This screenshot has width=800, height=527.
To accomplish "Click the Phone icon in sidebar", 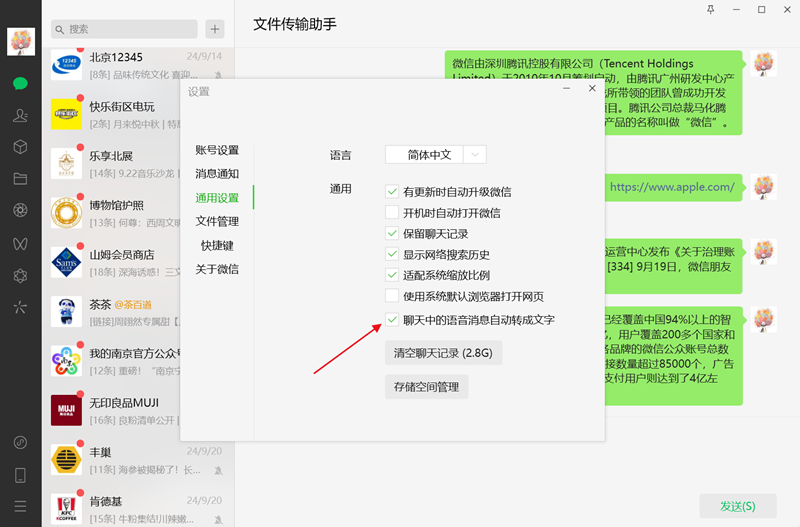I will pos(20,475).
